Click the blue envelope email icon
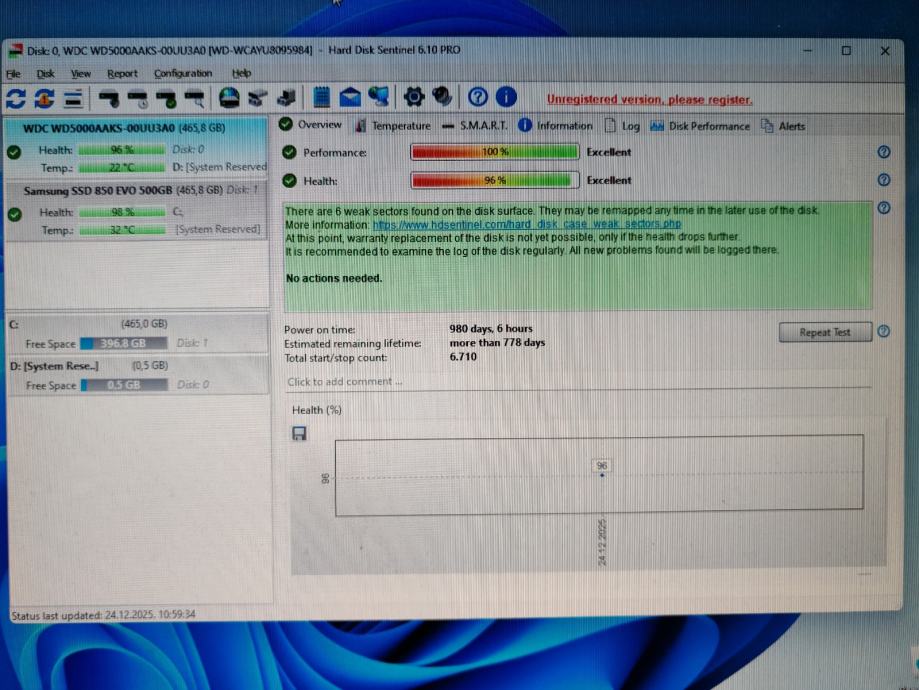This screenshot has width=919, height=690. (350, 97)
